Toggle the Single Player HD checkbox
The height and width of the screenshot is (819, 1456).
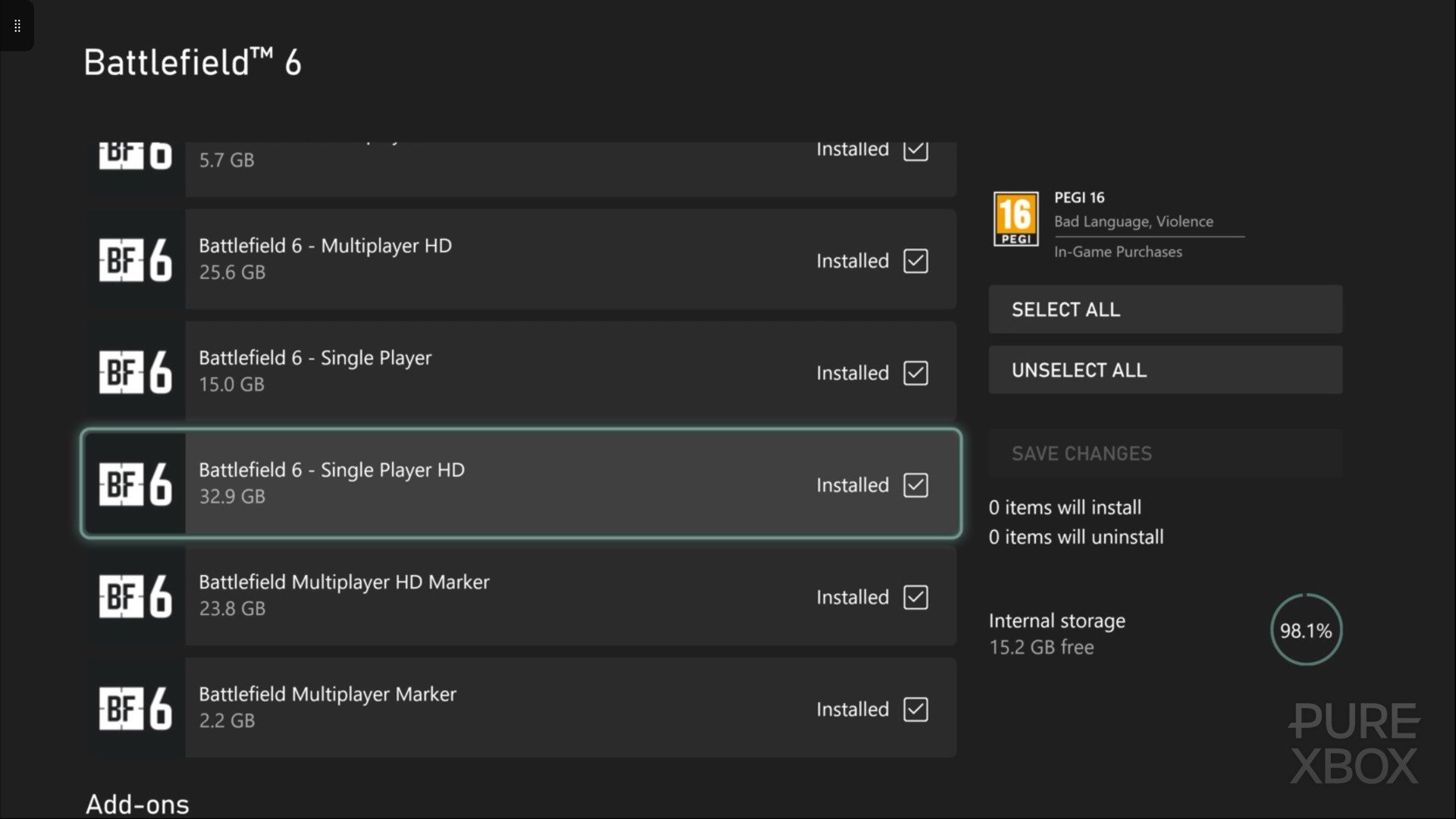coord(915,485)
